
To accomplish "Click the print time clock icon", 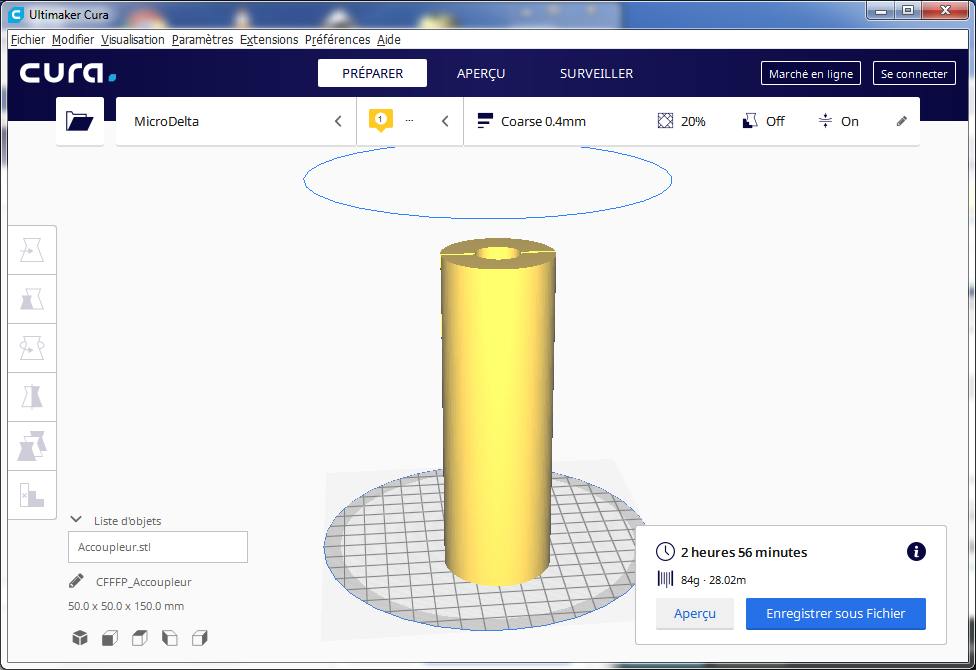I will [665, 552].
